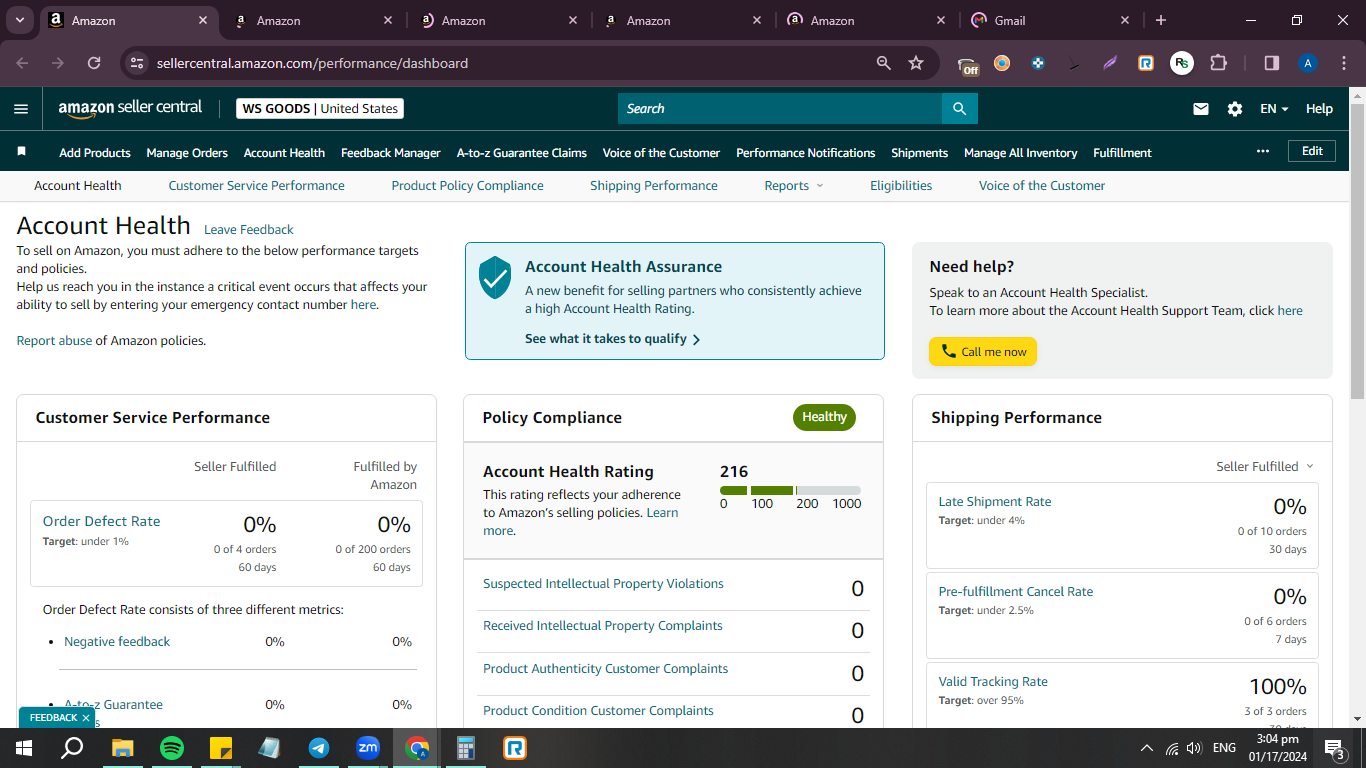Click the browser address bar URL
The width and height of the screenshot is (1366, 768).
(x=312, y=63)
